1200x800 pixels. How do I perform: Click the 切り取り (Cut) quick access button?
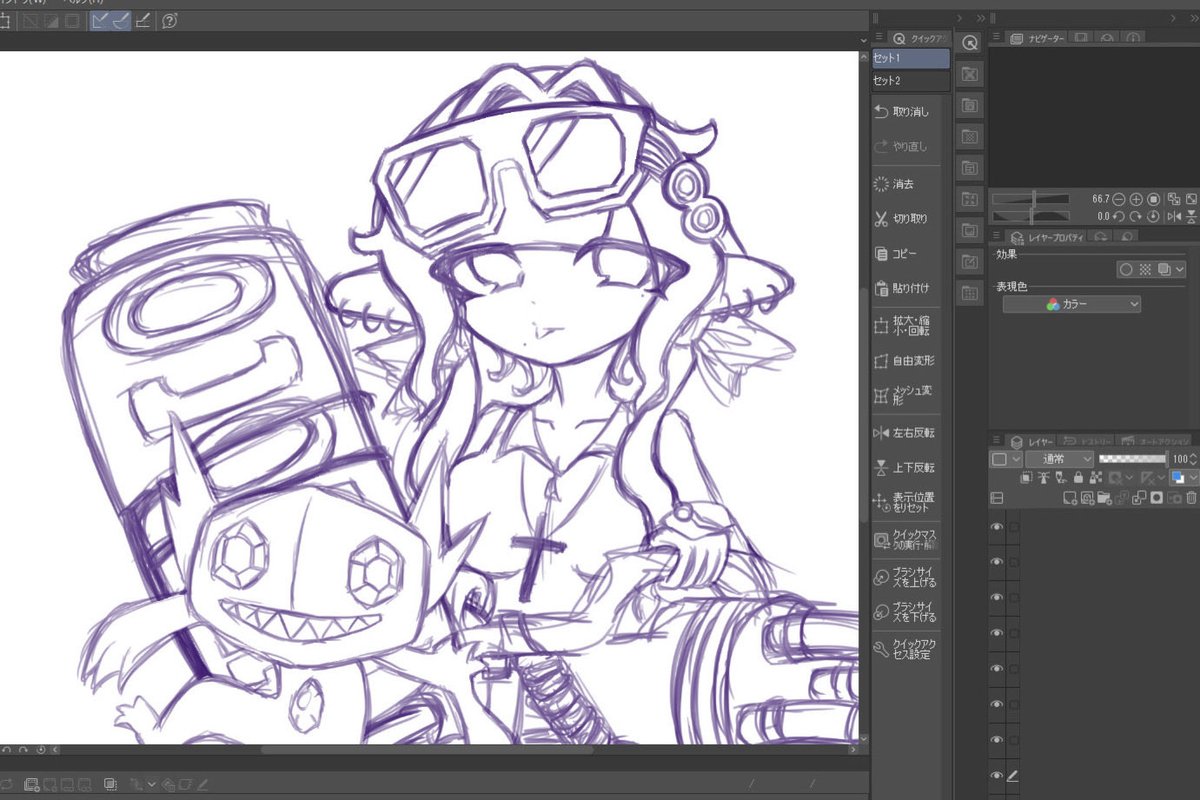click(x=906, y=219)
